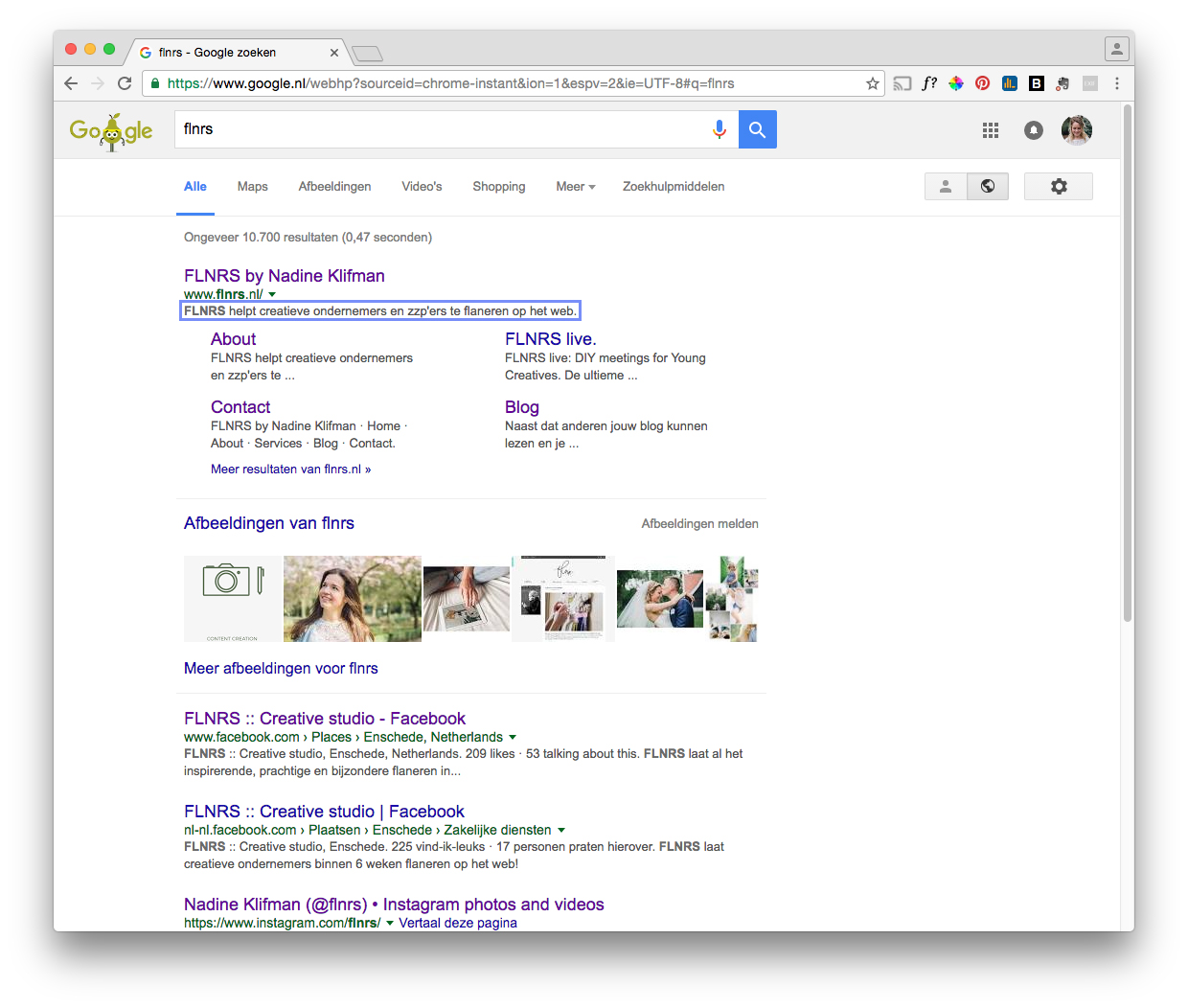
Task: Open the Google apps grid
Action: click(991, 130)
